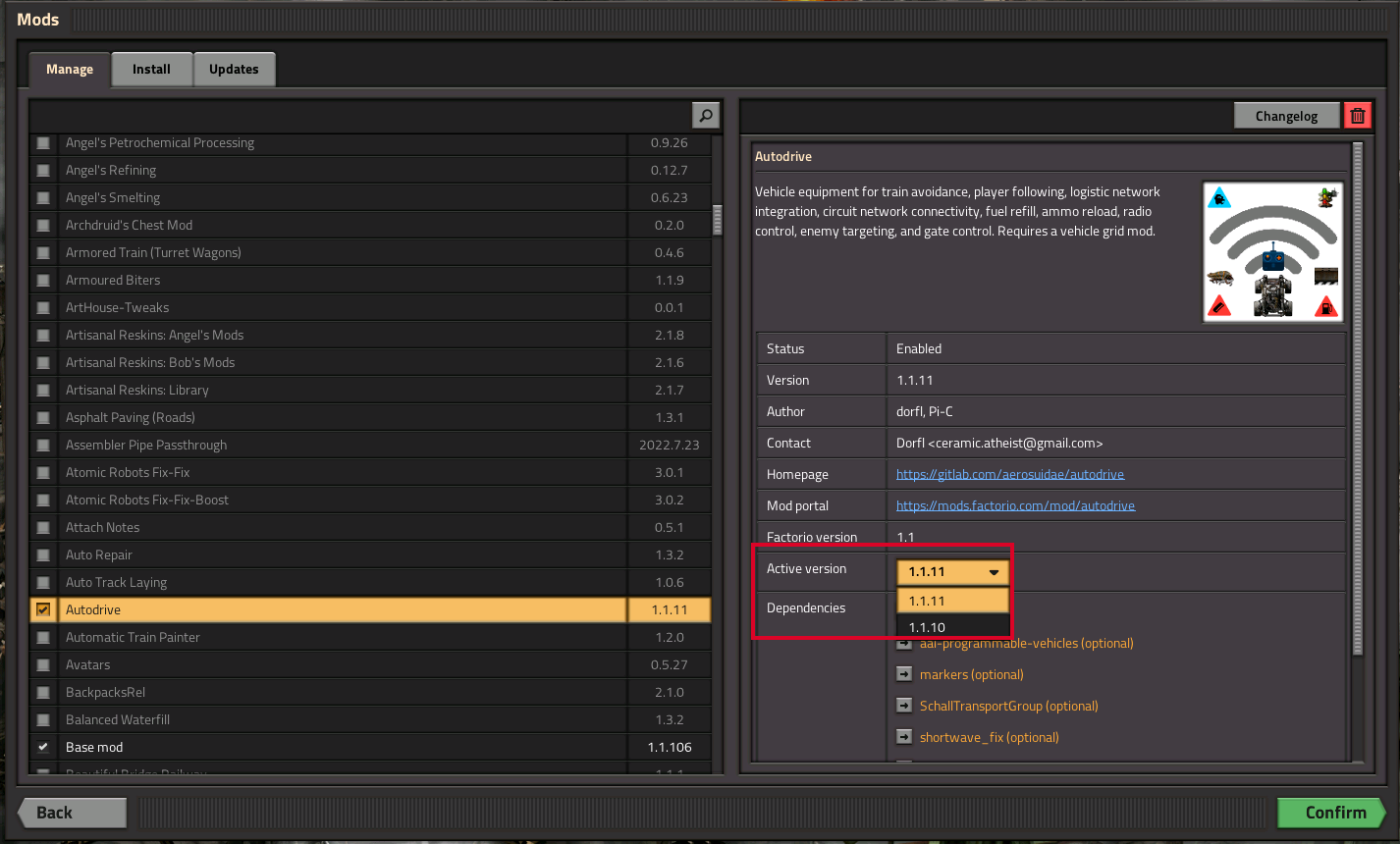Enable Angel's Smelting mod checkbox

coord(43,197)
